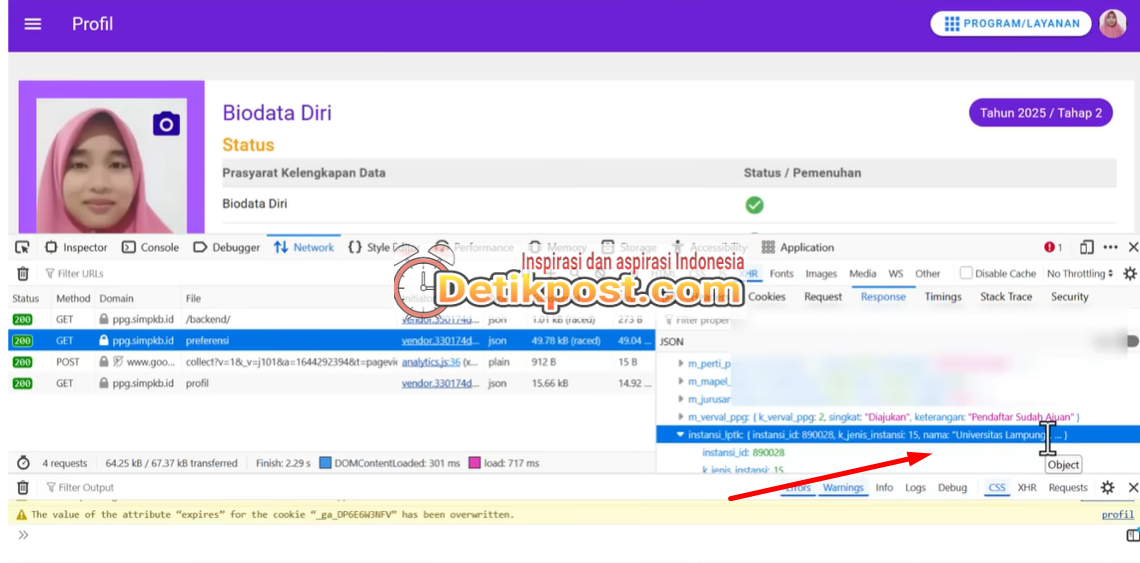Enable the Disable Cache checkbox
Image resolution: width=1140 pixels, height=563 pixels.
[966, 273]
